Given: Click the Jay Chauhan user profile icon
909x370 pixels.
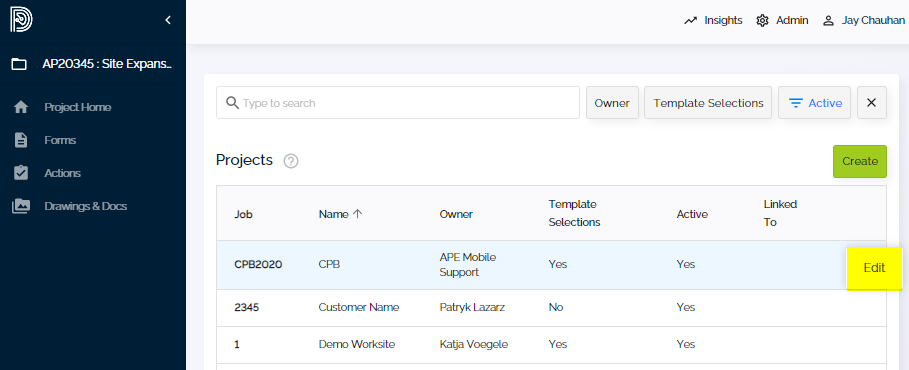Looking at the screenshot, I should [x=828, y=21].
